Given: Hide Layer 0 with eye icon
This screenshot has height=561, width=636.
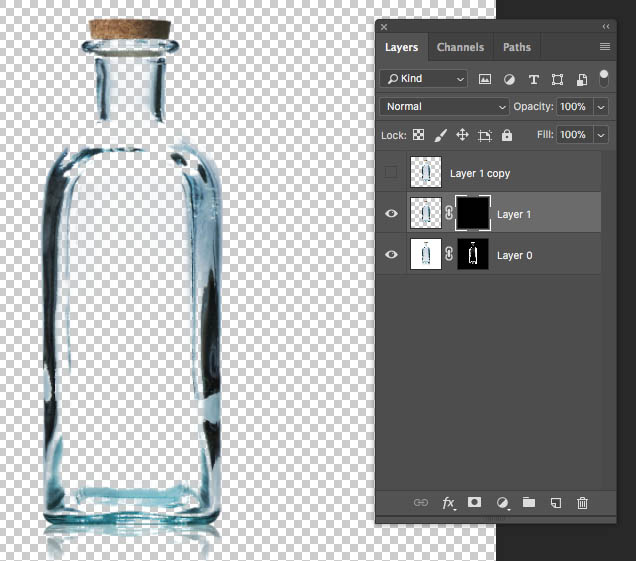Looking at the screenshot, I should click(x=391, y=254).
